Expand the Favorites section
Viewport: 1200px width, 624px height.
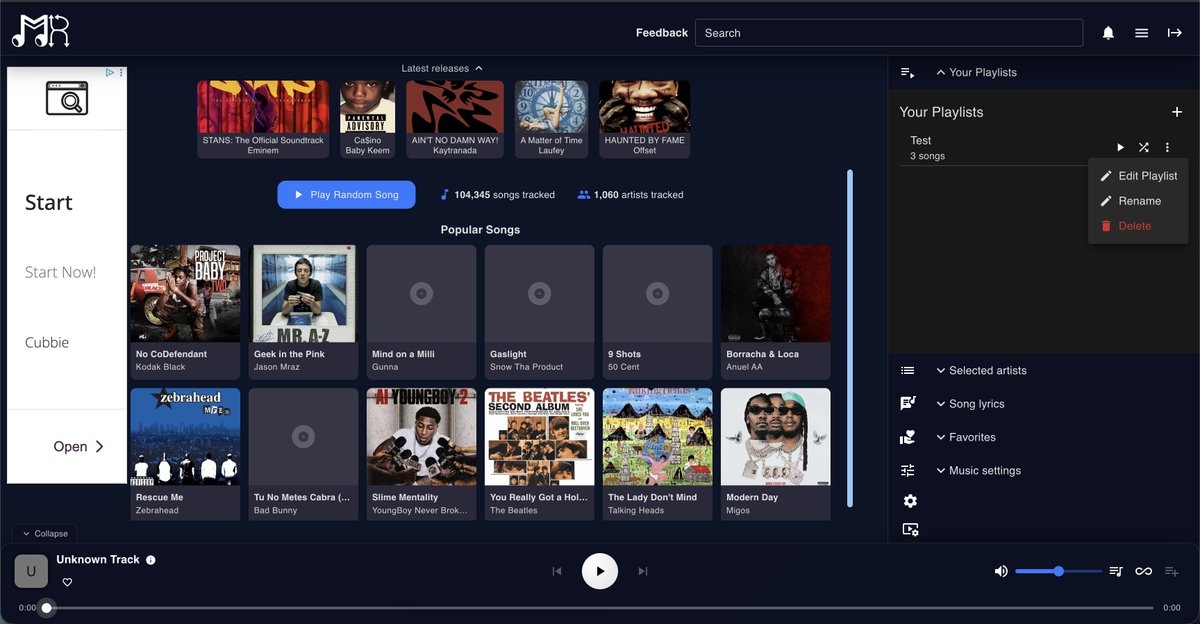[965, 437]
